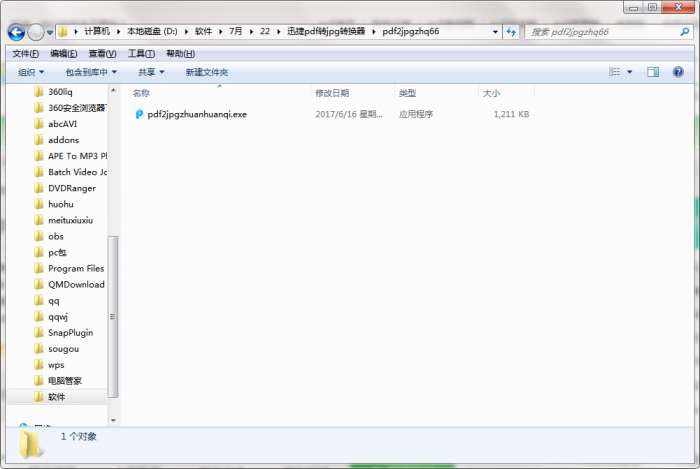The image size is (700, 469).
Task: Click the SnapPlugin folder icon in tree
Action: click(39, 332)
